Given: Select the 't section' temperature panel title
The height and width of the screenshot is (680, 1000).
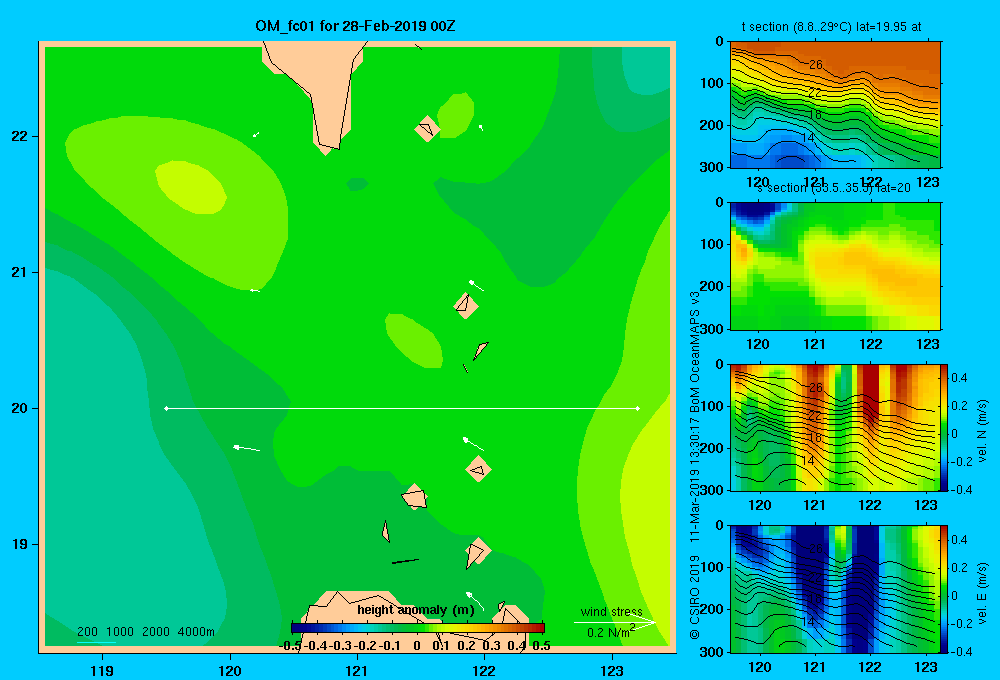Looking at the screenshot, I should [x=831, y=27].
